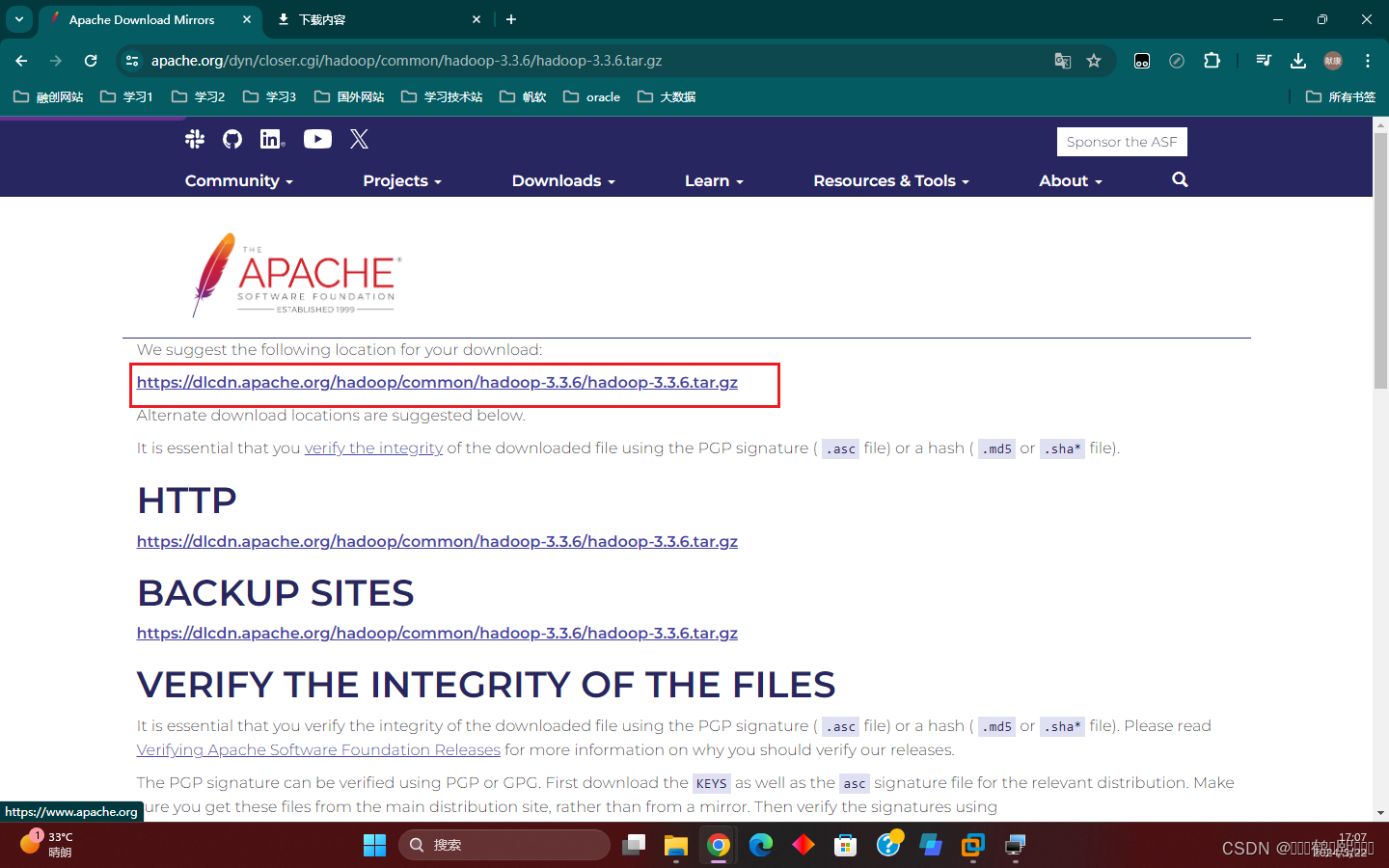The image size is (1389, 868).
Task: Click the Task View taskbar icon
Action: coord(633,845)
